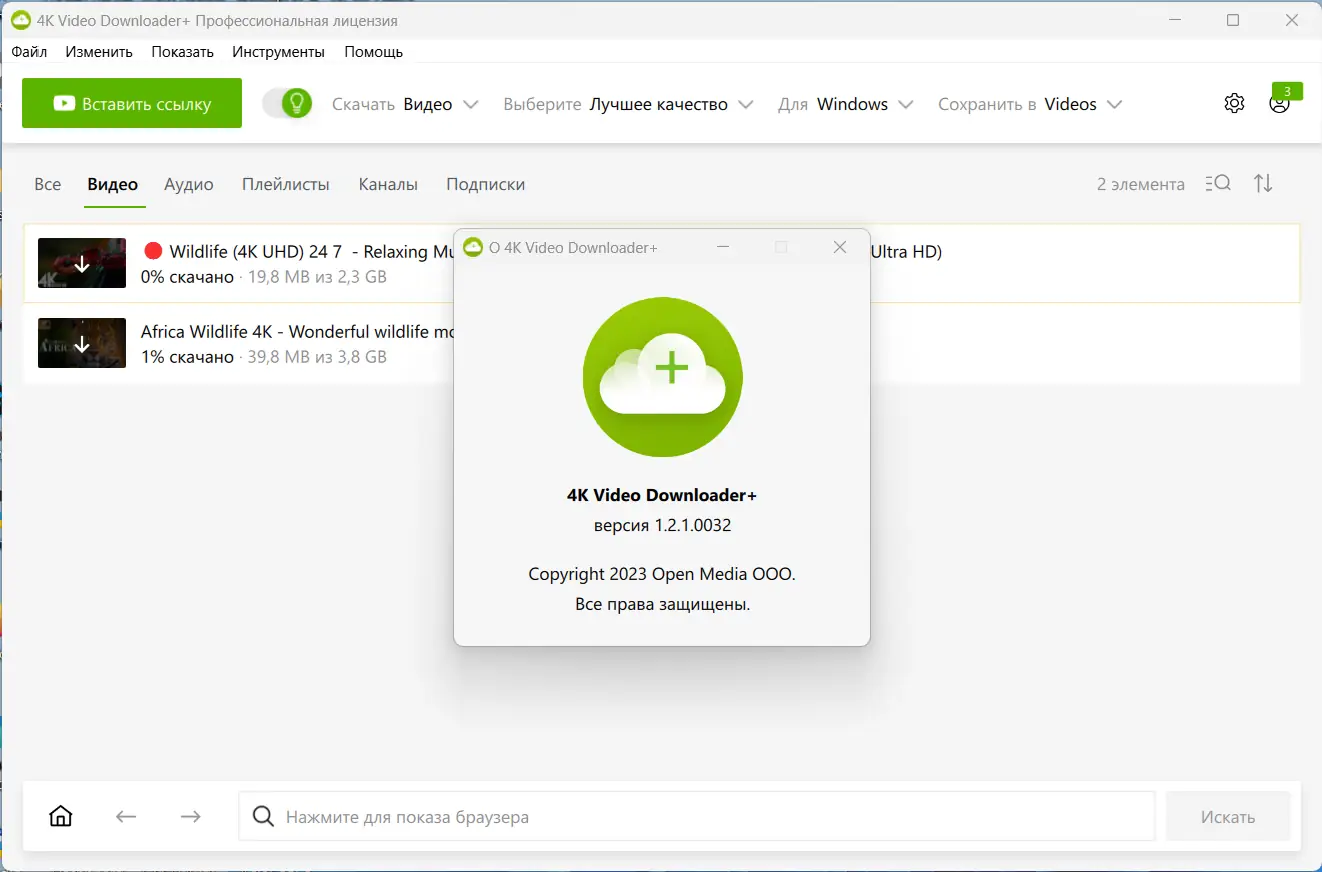This screenshot has width=1322, height=872.
Task: Open the Для Windows platform dropdown
Action: (x=846, y=104)
